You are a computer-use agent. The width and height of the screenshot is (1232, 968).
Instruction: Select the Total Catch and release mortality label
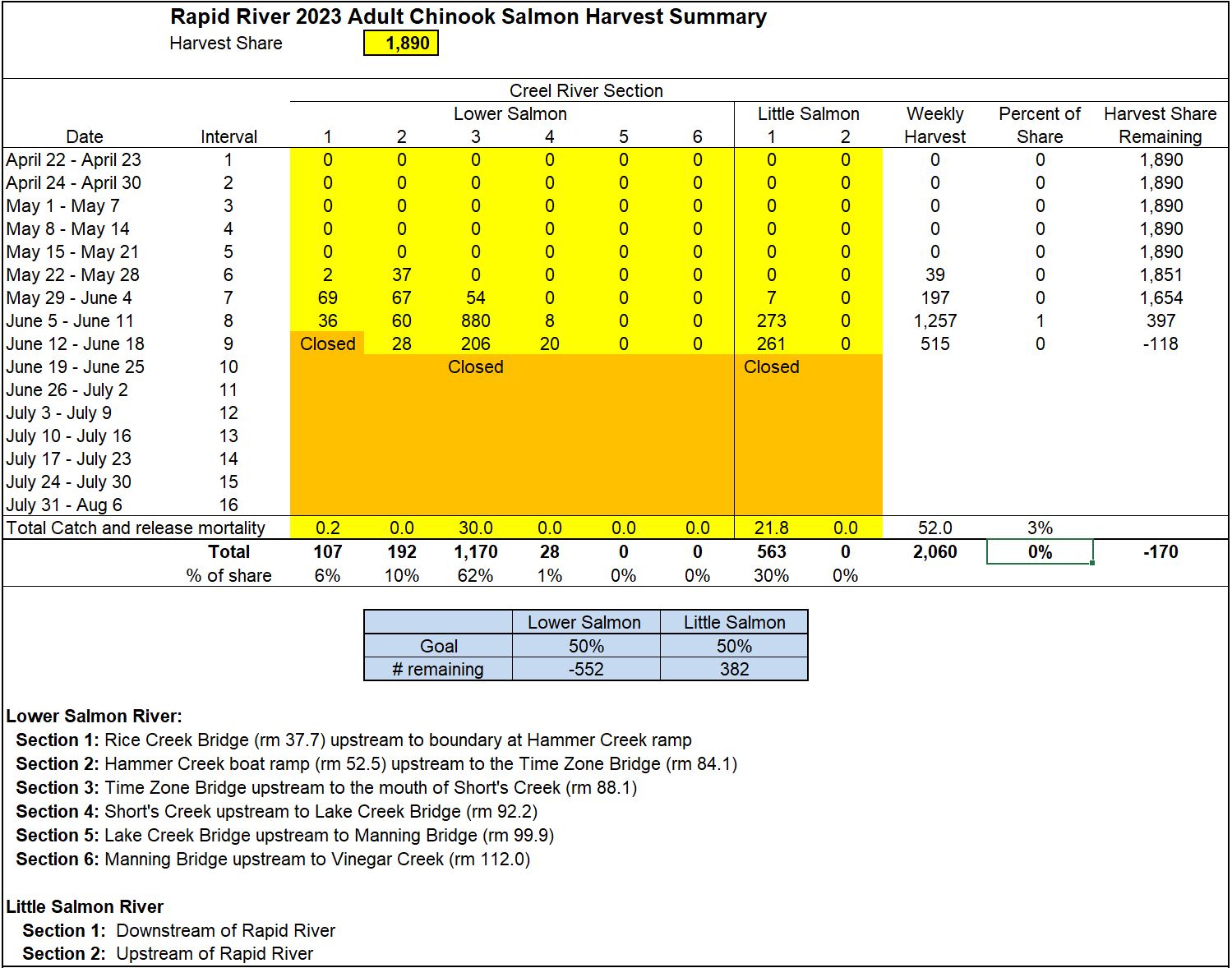[x=136, y=528]
